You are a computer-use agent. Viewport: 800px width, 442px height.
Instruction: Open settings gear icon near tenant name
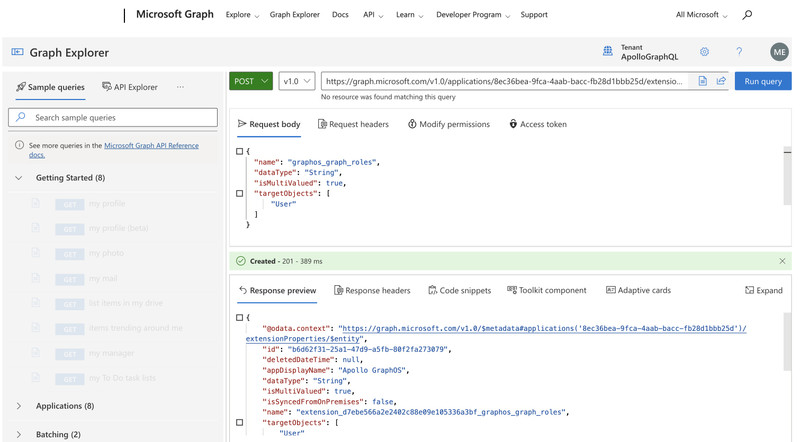point(705,52)
